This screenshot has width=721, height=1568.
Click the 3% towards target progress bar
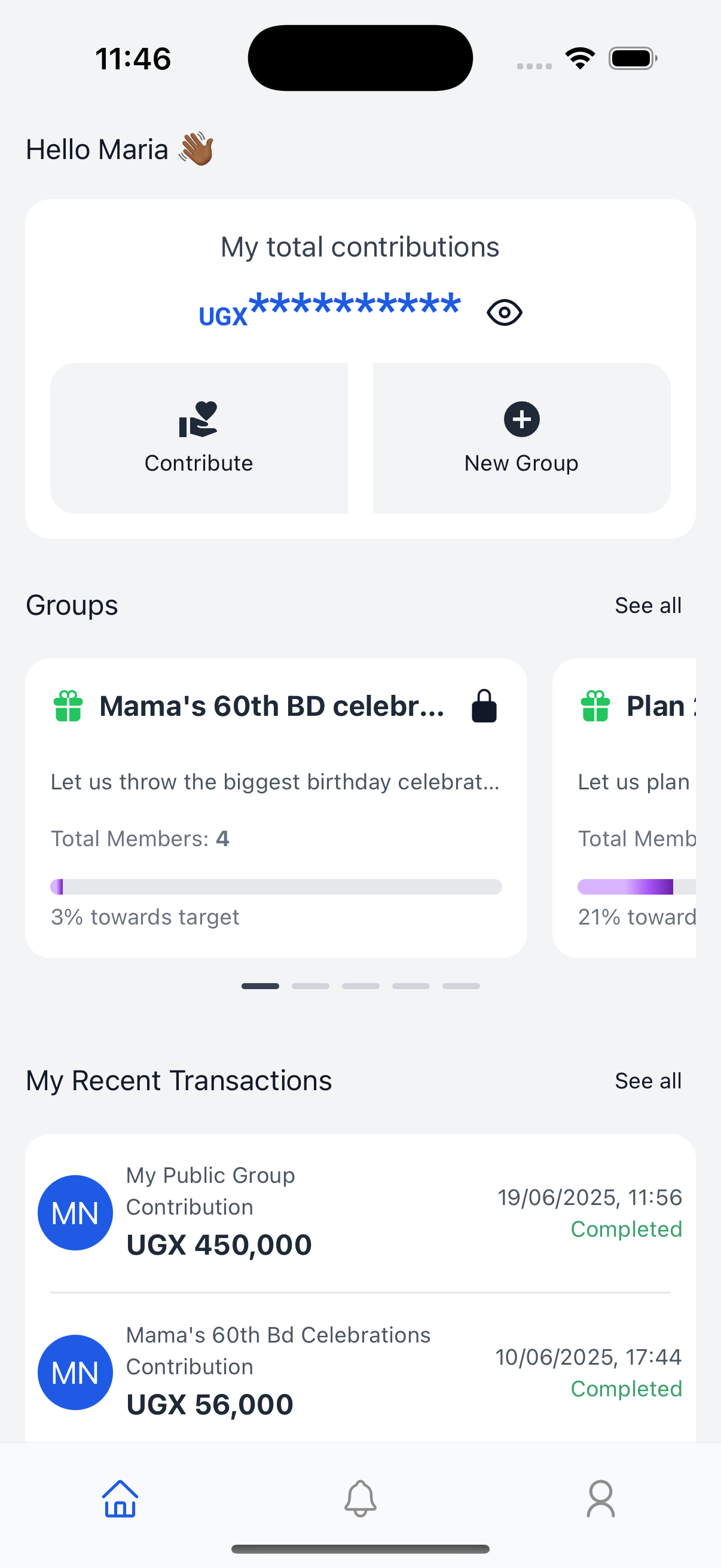(x=276, y=887)
